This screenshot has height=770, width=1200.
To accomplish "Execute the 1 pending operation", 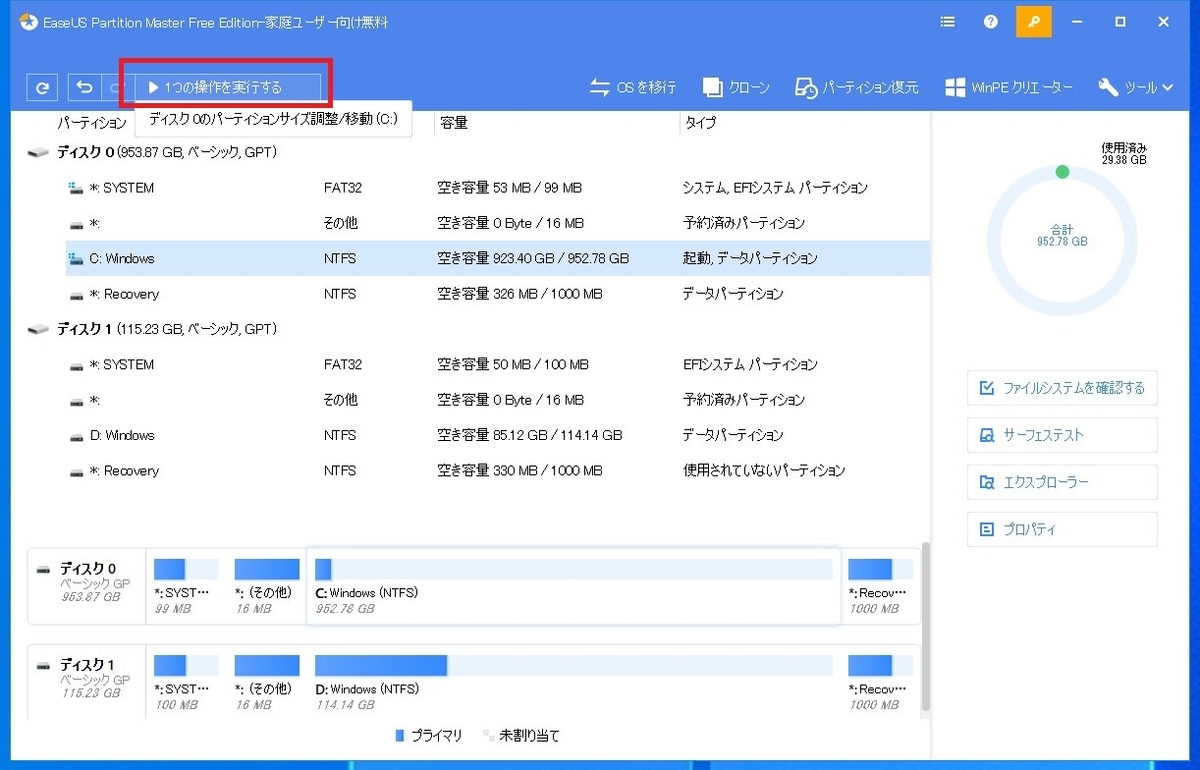I will pyautogui.click(x=226, y=88).
